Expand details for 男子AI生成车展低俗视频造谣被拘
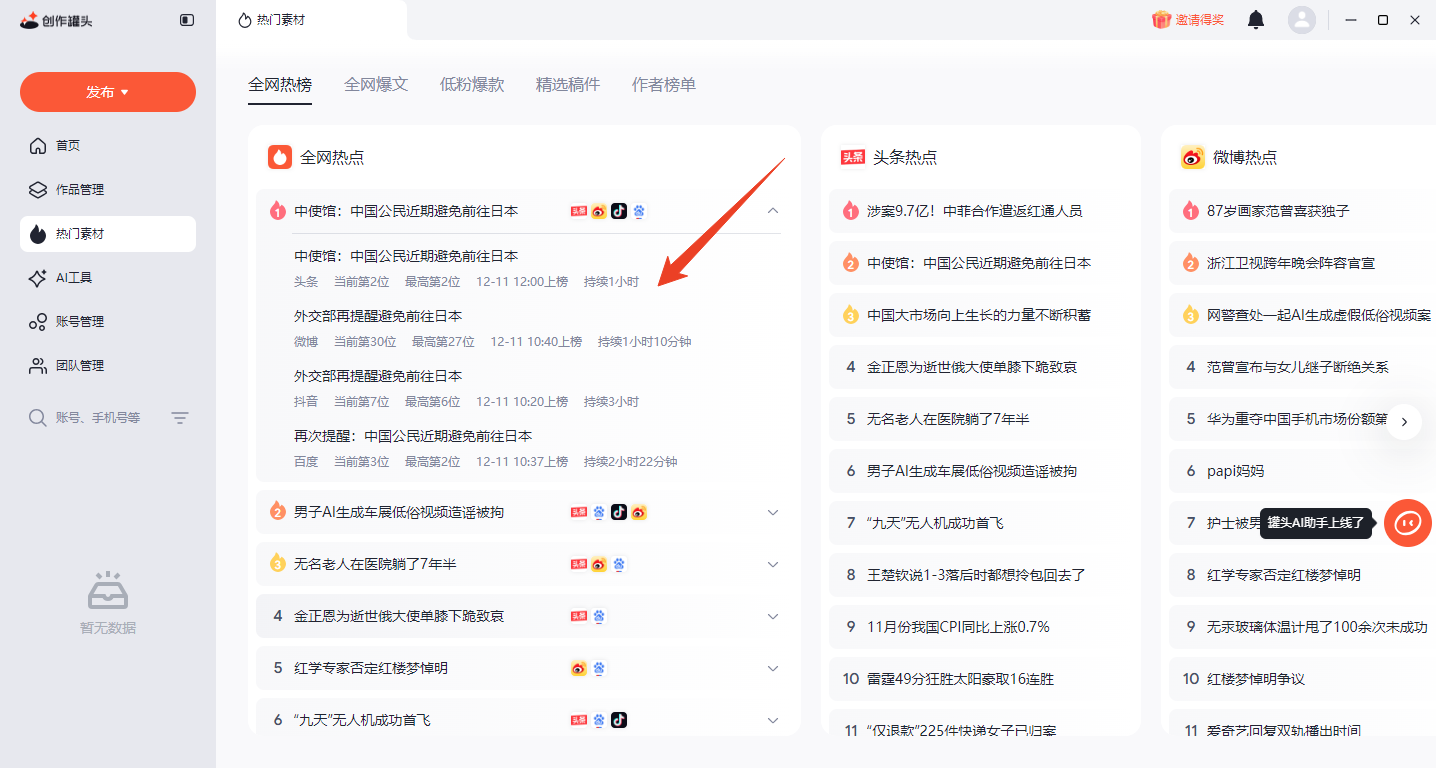This screenshot has height=768, width=1436. pos(772,512)
